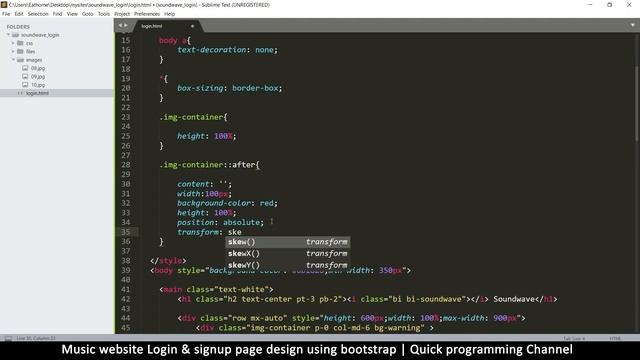
Task: Restore down the Sublime Text window
Action: (609, 5)
